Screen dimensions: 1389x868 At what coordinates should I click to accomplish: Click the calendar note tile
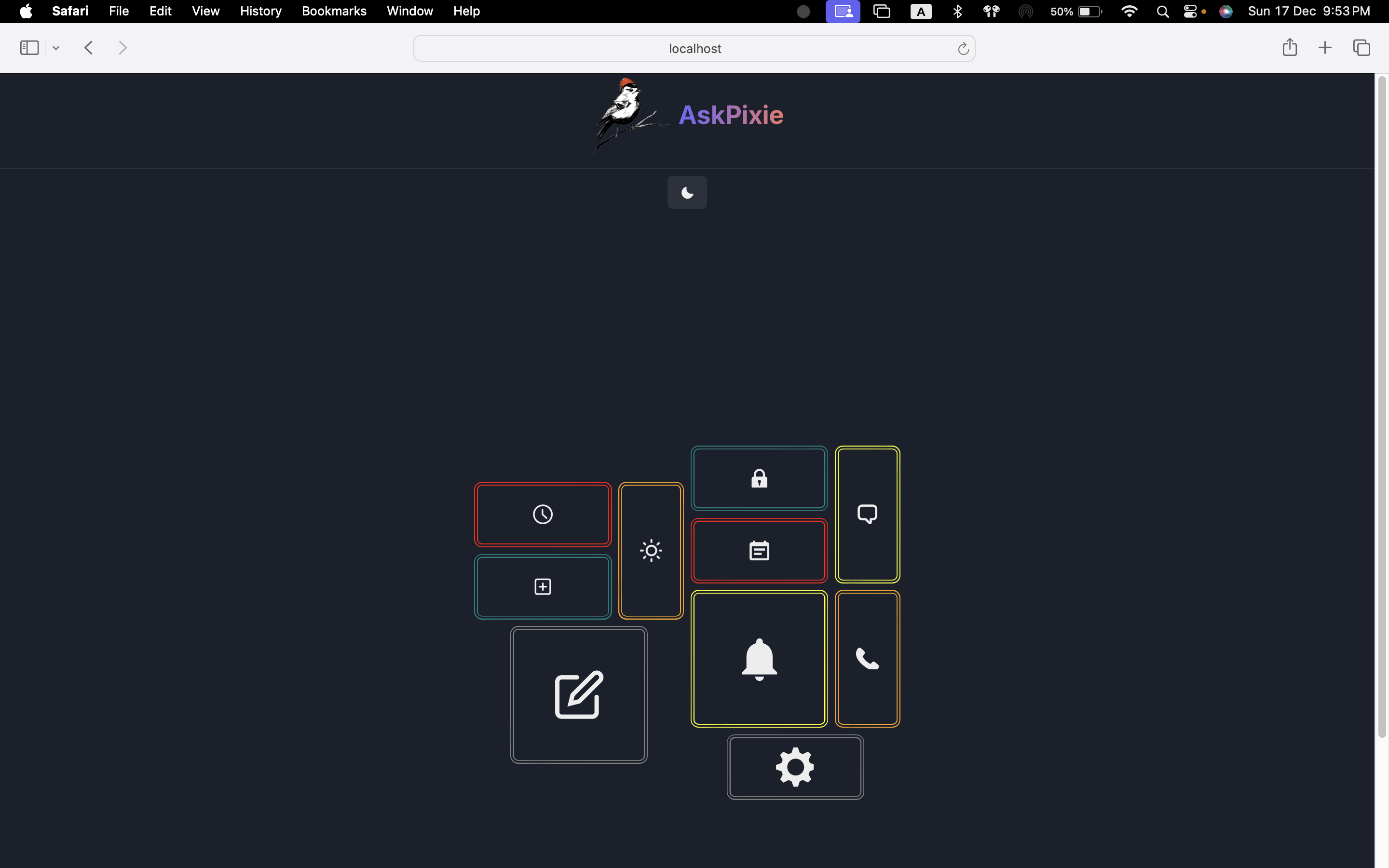click(759, 551)
